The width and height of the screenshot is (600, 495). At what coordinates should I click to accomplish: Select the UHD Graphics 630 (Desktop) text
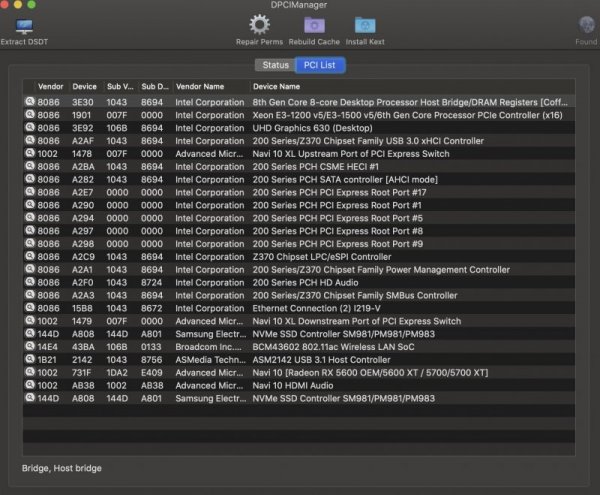pyautogui.click(x=312, y=128)
